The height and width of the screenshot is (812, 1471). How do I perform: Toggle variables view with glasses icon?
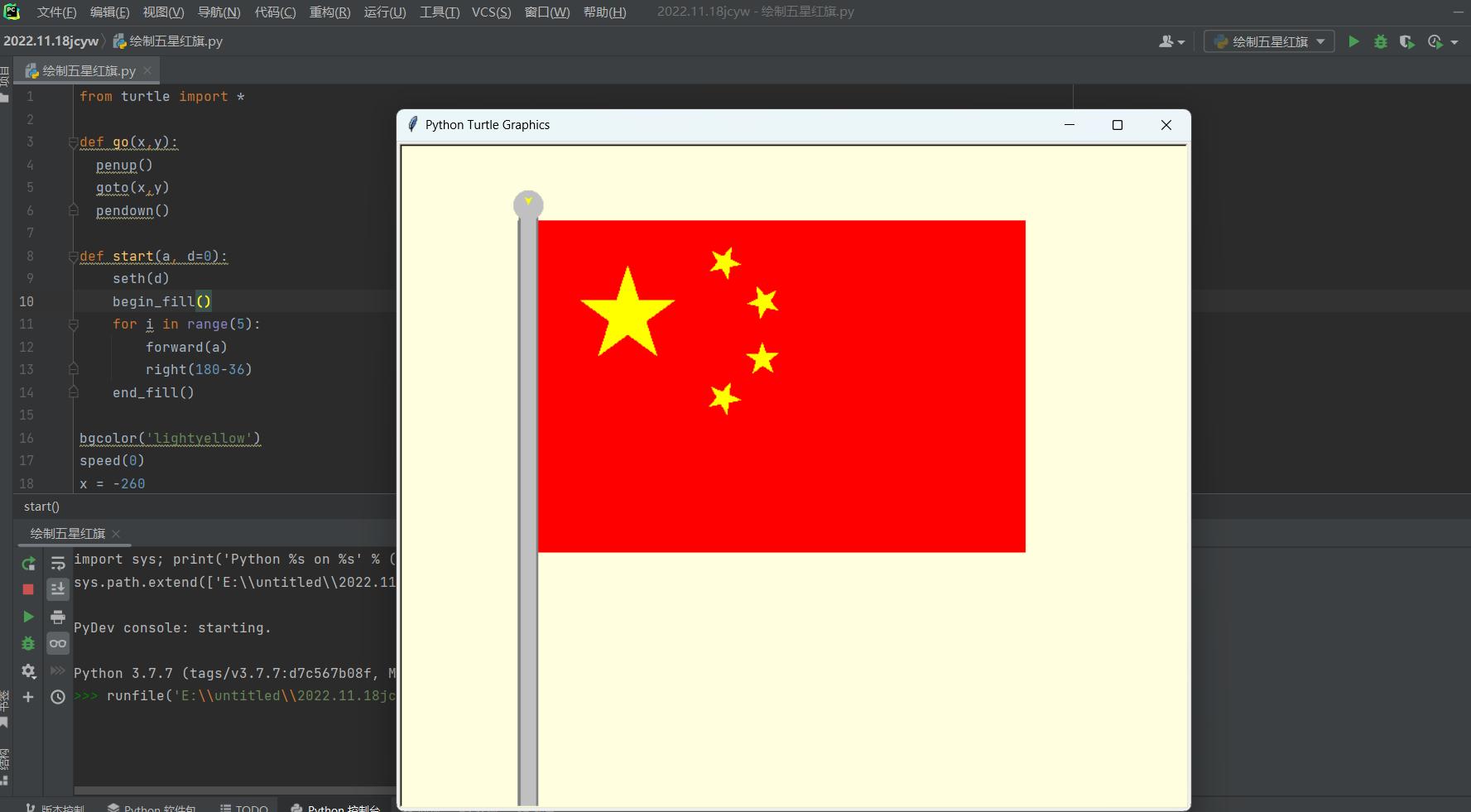coord(57,643)
